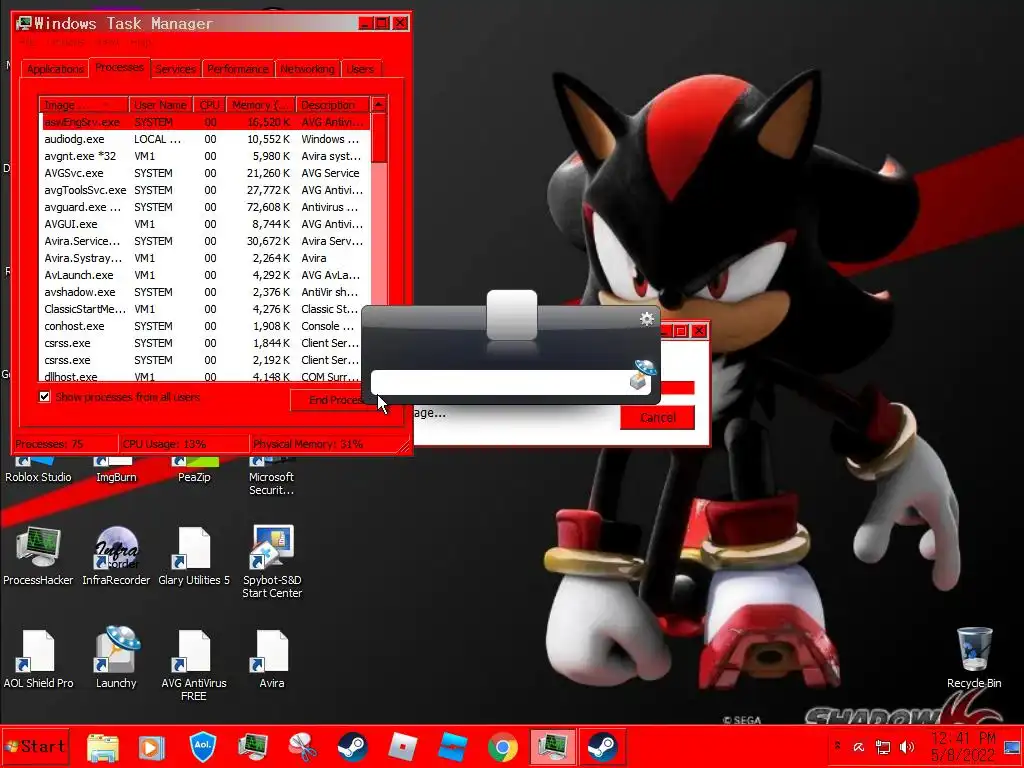Select the Processes tab
The image size is (1024, 768).
tap(120, 67)
